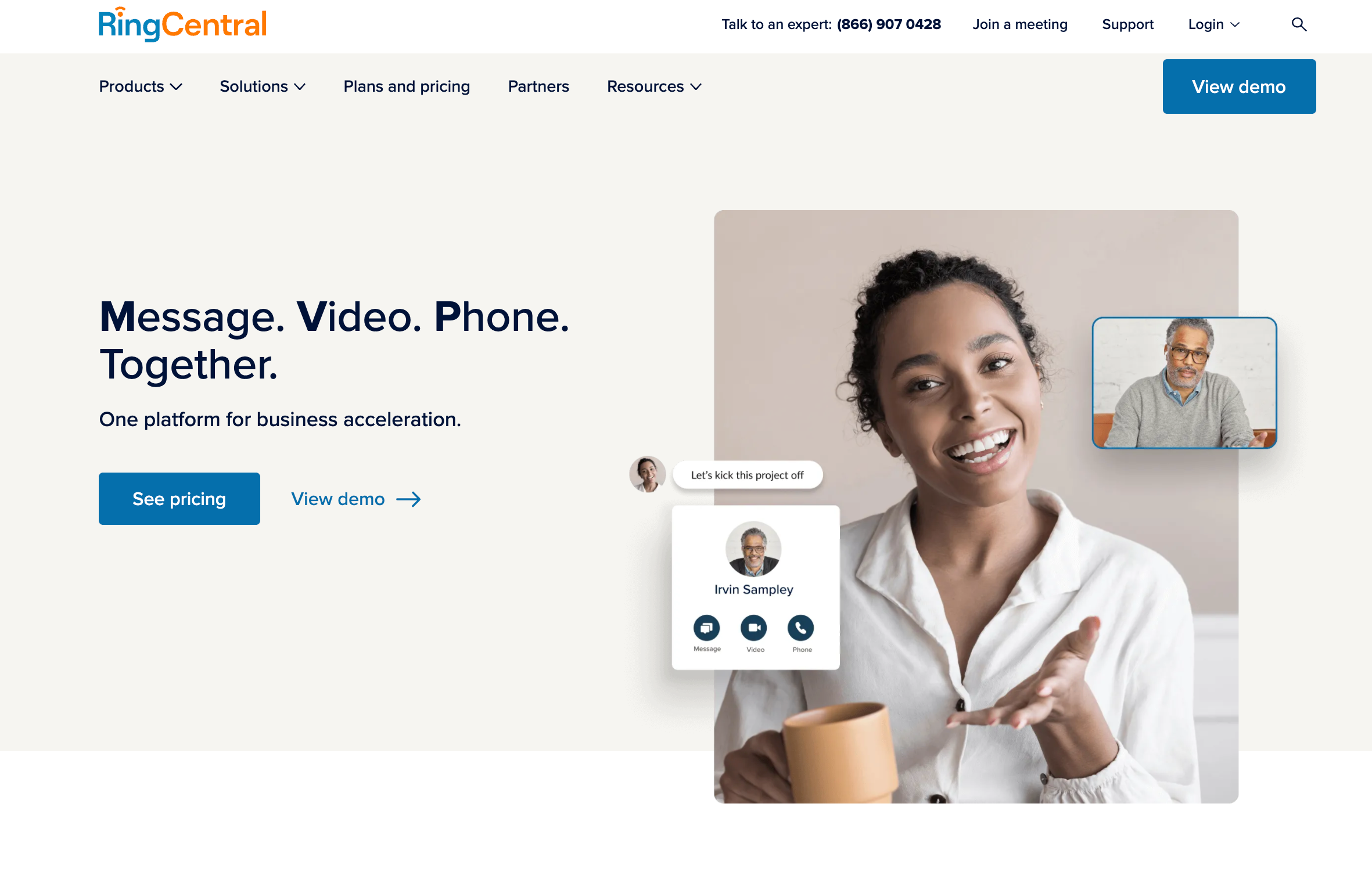Click the Join a meeting navigation item
The image size is (1372, 872).
pyautogui.click(x=1020, y=24)
